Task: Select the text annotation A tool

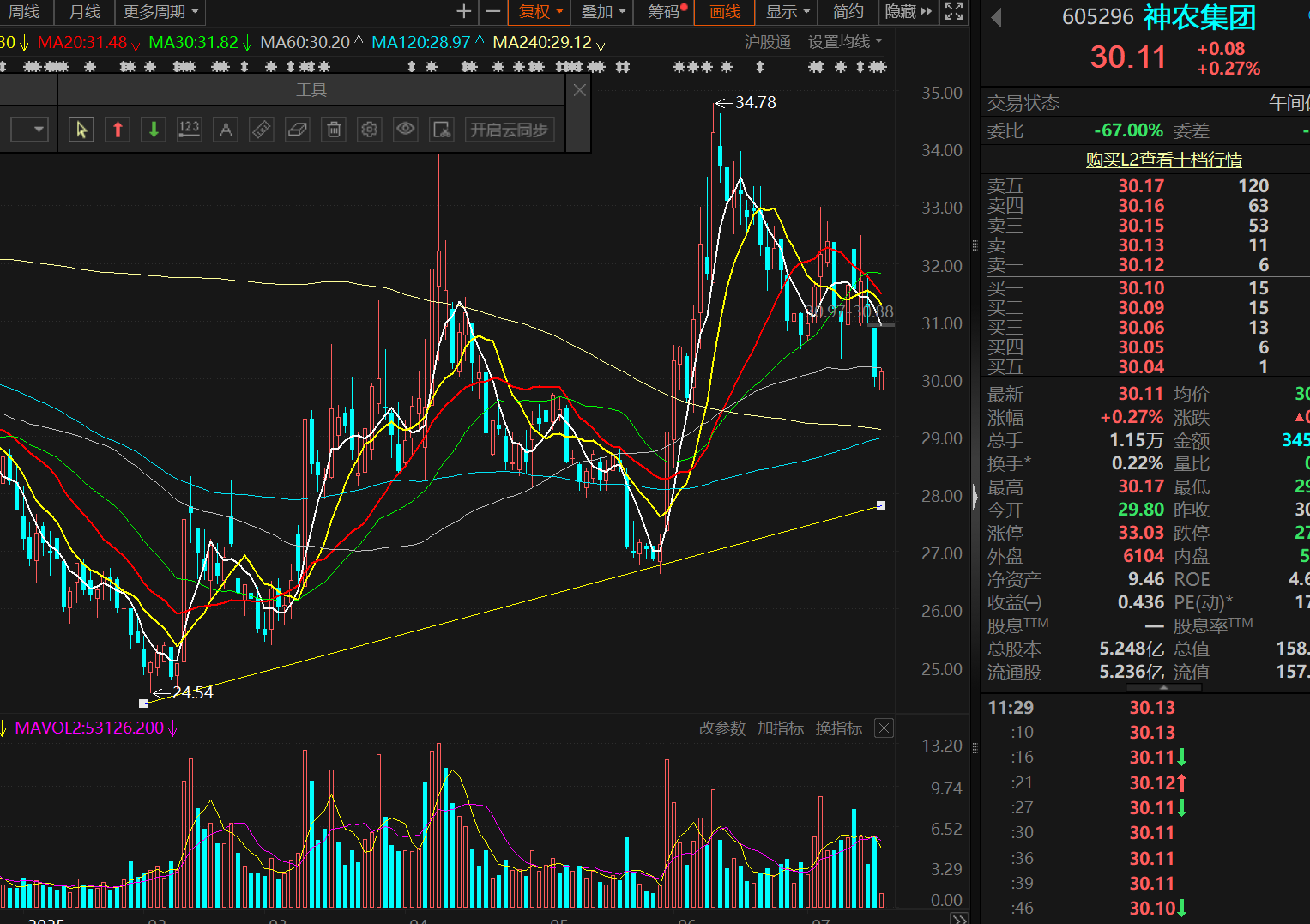Action: point(226,130)
